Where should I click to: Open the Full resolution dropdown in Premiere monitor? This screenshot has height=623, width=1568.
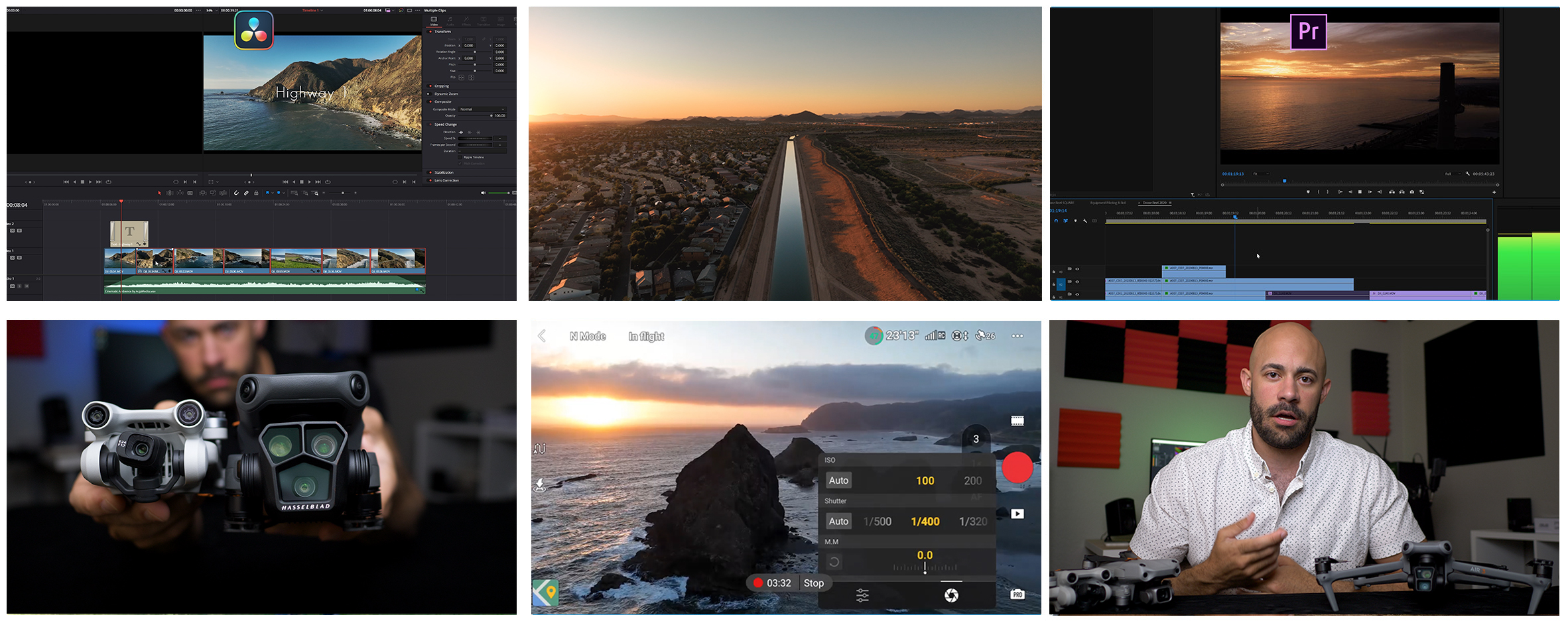pyautogui.click(x=1453, y=174)
